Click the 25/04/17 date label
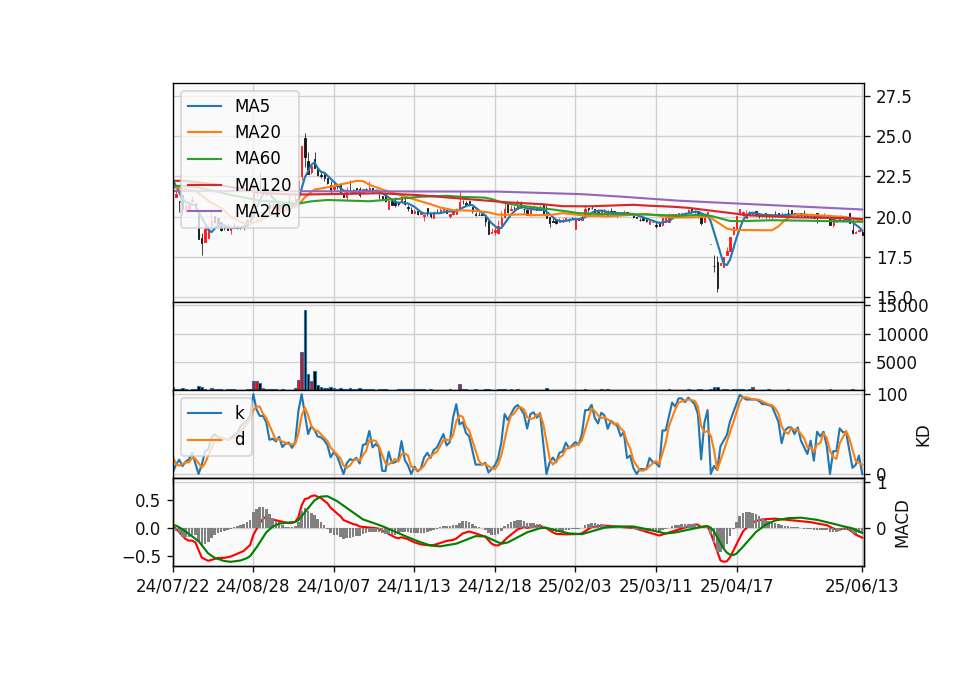 737,586
